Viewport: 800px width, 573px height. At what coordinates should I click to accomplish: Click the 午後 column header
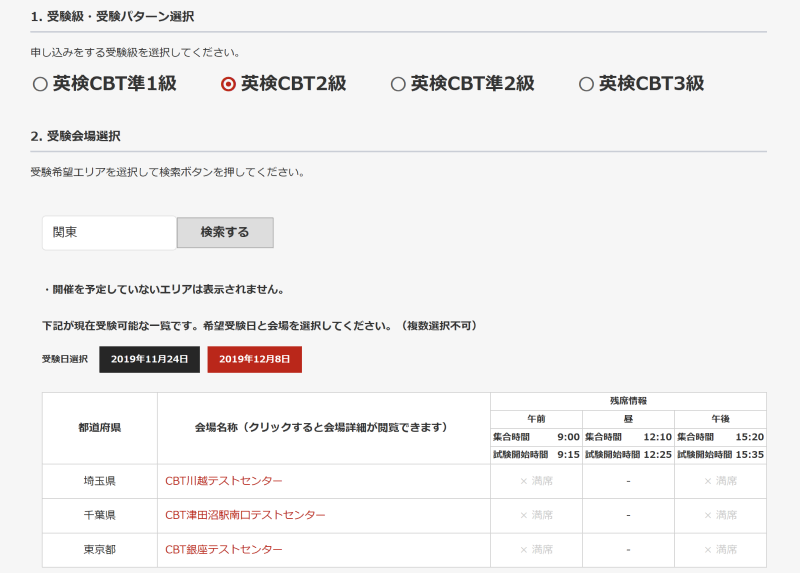(x=720, y=419)
